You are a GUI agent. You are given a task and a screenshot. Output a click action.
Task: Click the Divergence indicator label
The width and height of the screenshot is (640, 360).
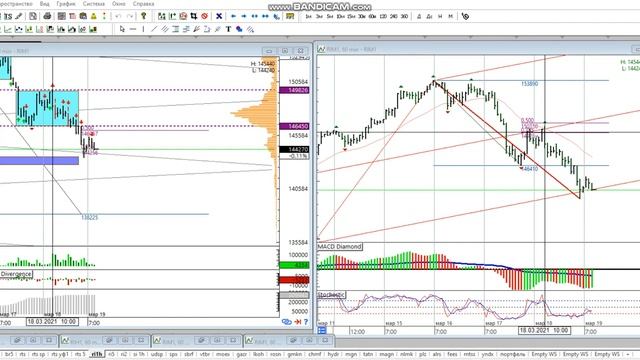coord(16,274)
